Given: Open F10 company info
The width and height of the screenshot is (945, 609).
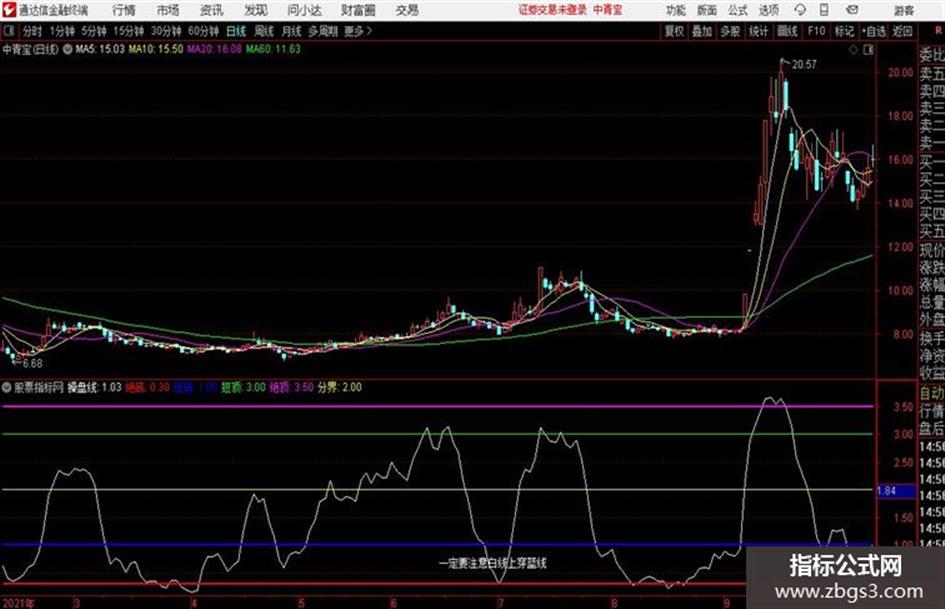Looking at the screenshot, I should point(816,31).
